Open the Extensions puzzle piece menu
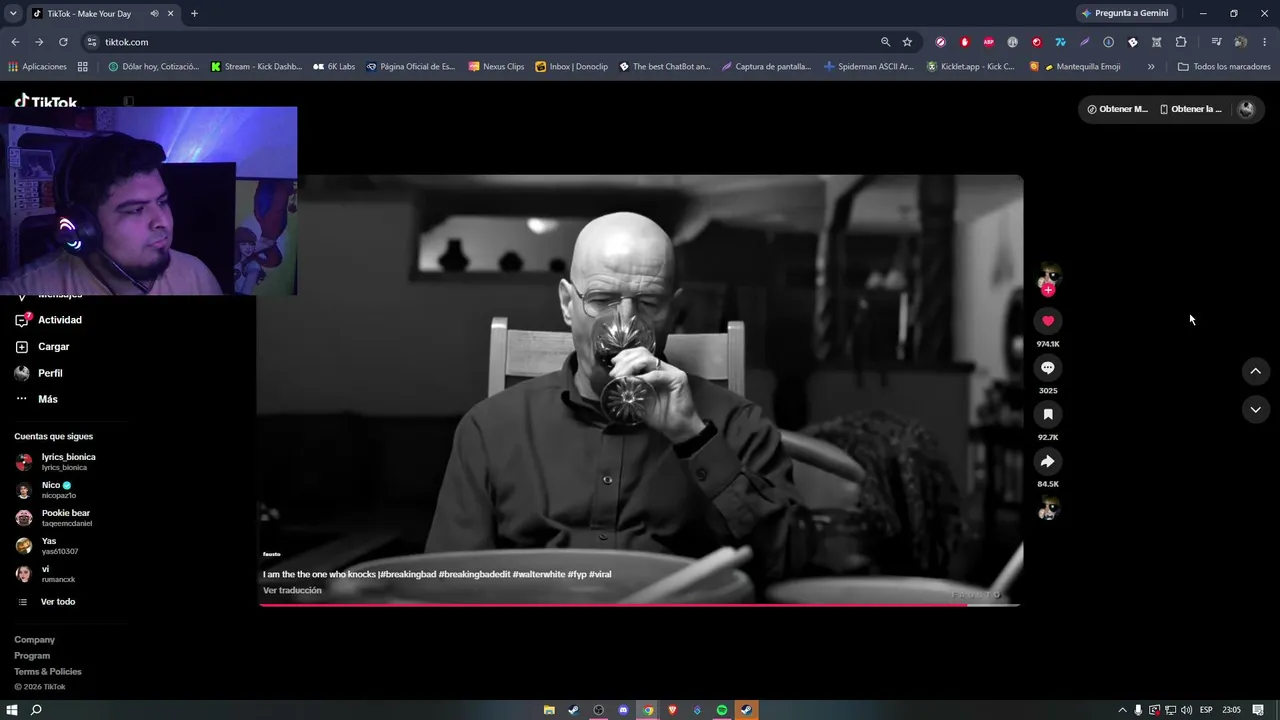The image size is (1280, 720). [1181, 42]
